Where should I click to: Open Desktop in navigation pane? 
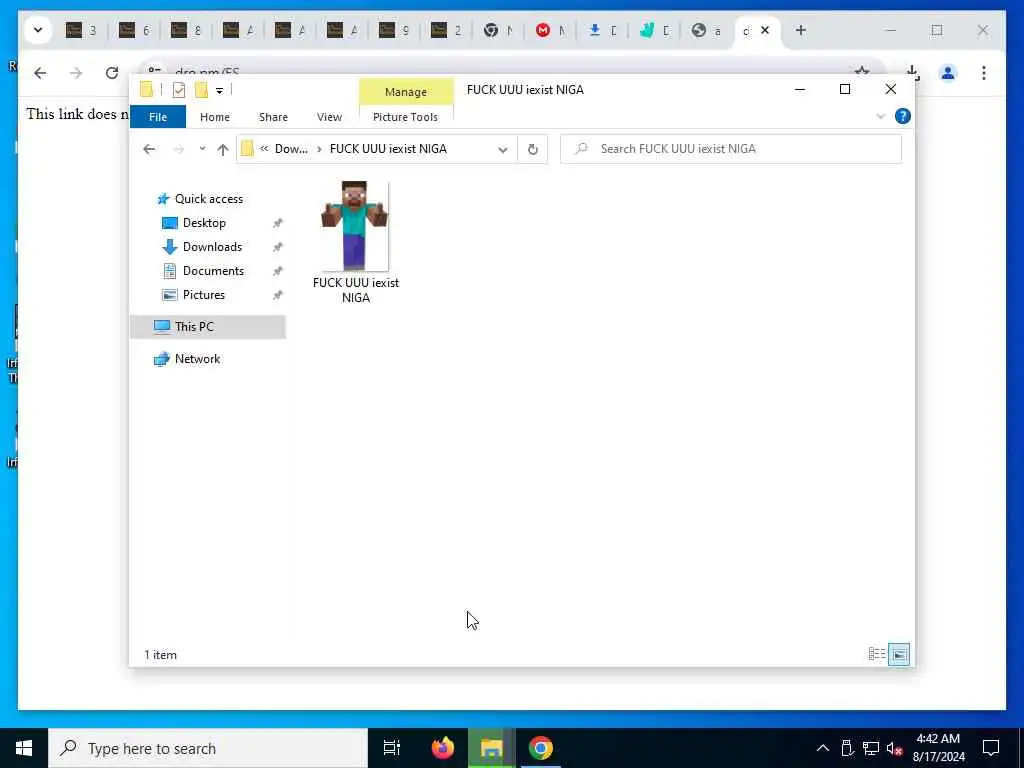click(204, 223)
